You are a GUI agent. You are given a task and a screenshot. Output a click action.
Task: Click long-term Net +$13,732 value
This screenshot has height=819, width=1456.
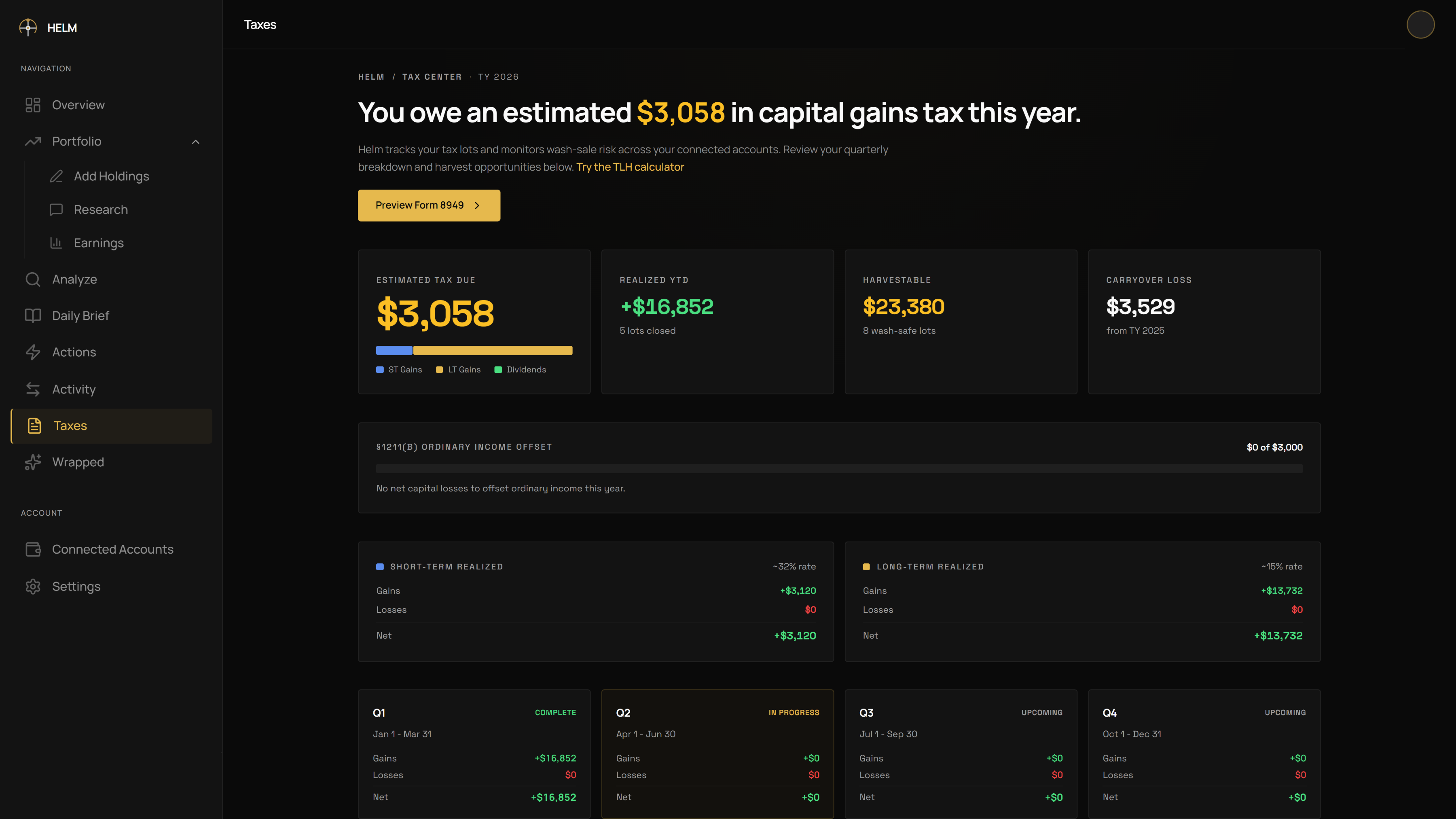[x=1278, y=636]
